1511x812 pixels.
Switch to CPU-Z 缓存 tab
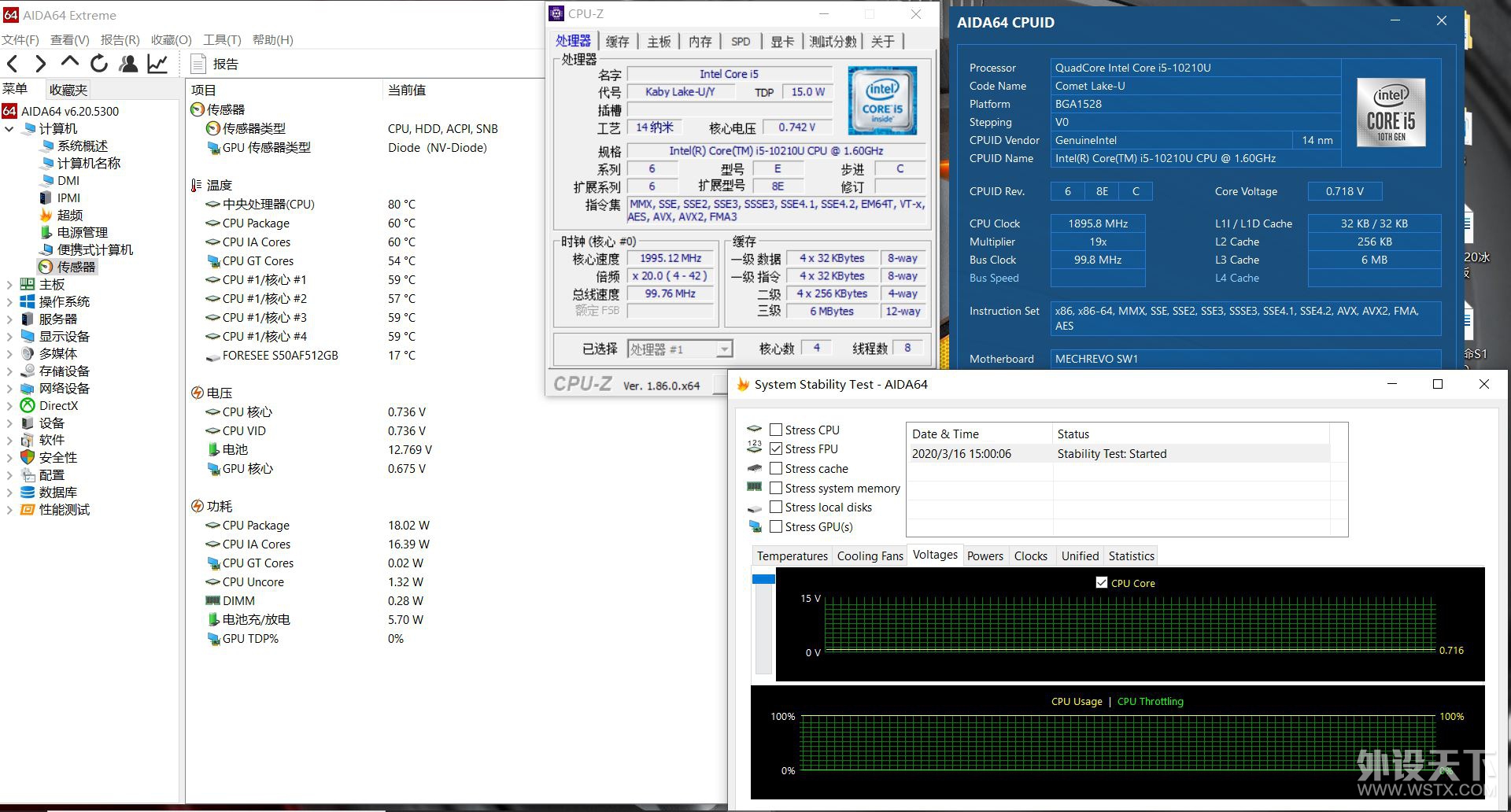[x=618, y=42]
